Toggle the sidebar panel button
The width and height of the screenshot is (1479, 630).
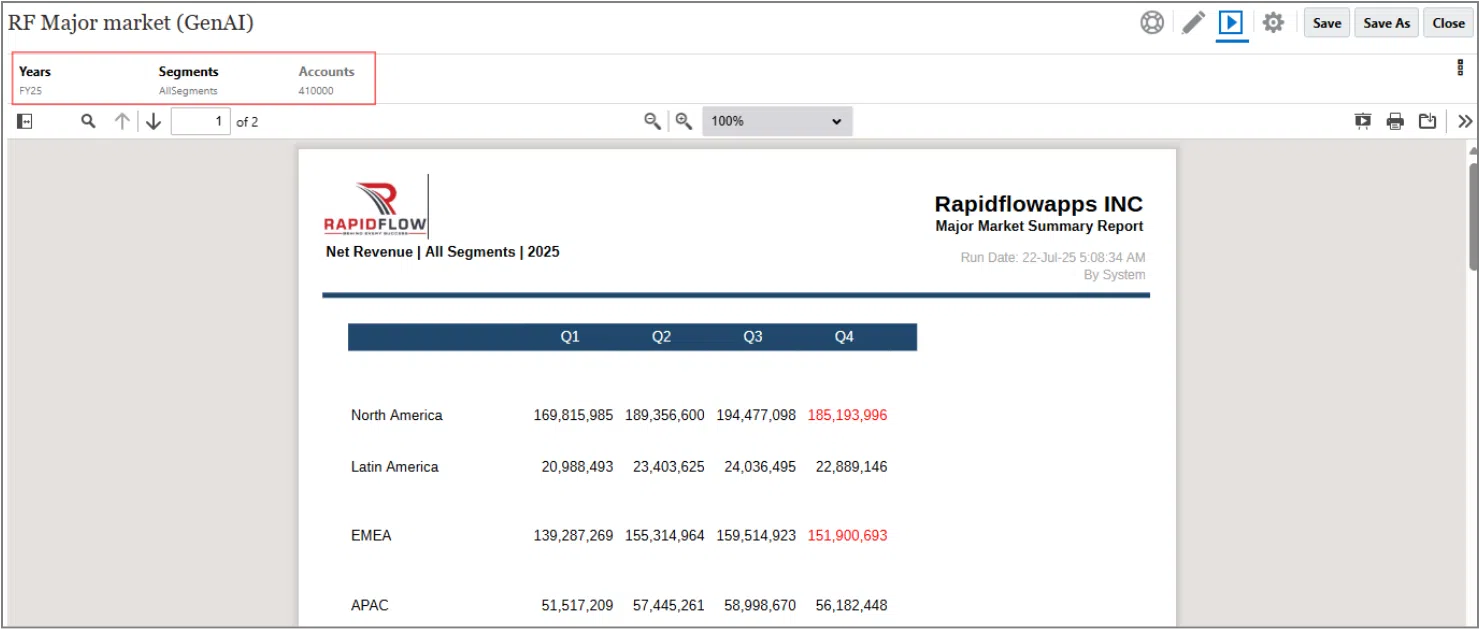tap(25, 121)
